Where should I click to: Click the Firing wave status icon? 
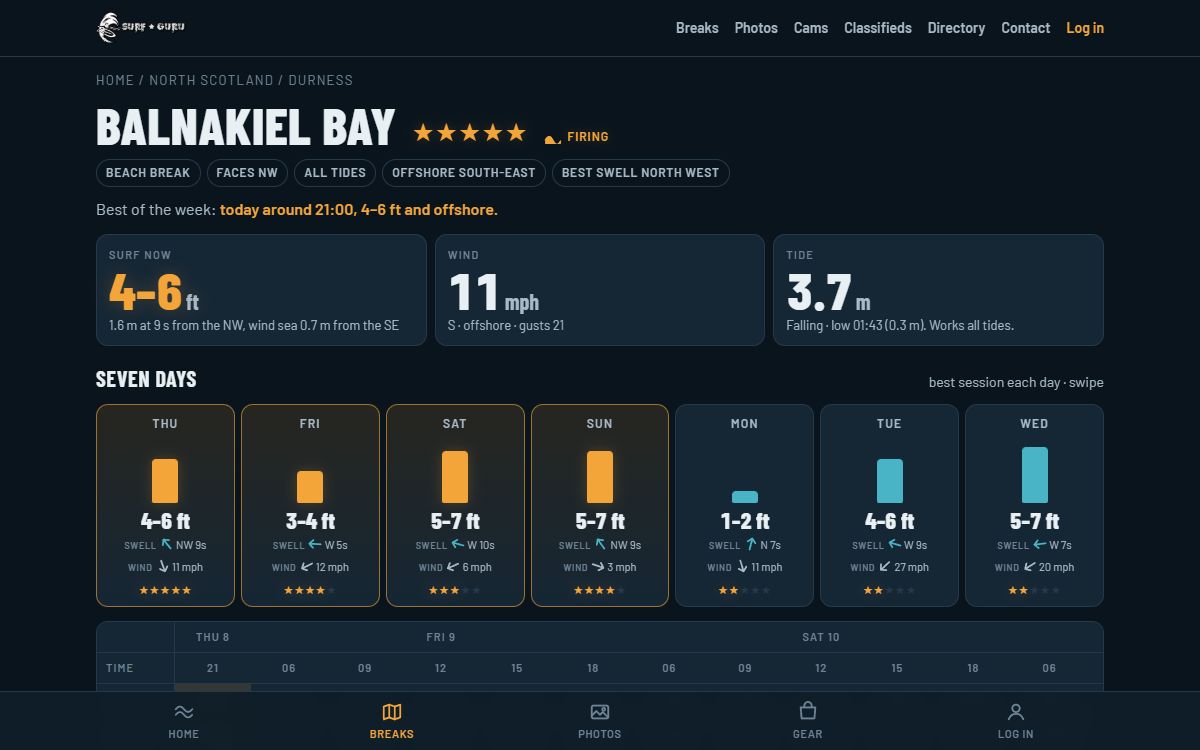552,138
